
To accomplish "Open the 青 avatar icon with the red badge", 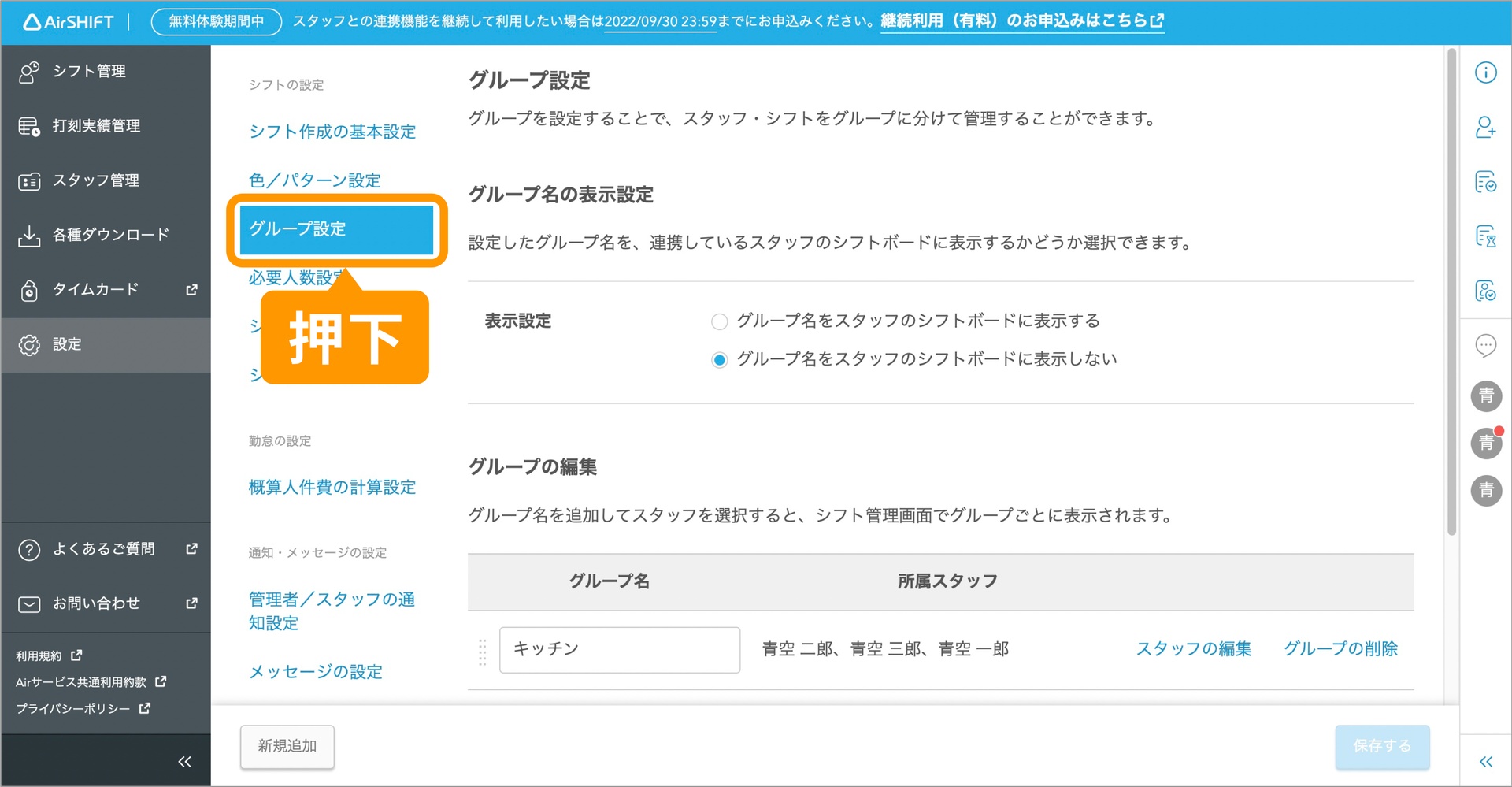I will pyautogui.click(x=1486, y=444).
